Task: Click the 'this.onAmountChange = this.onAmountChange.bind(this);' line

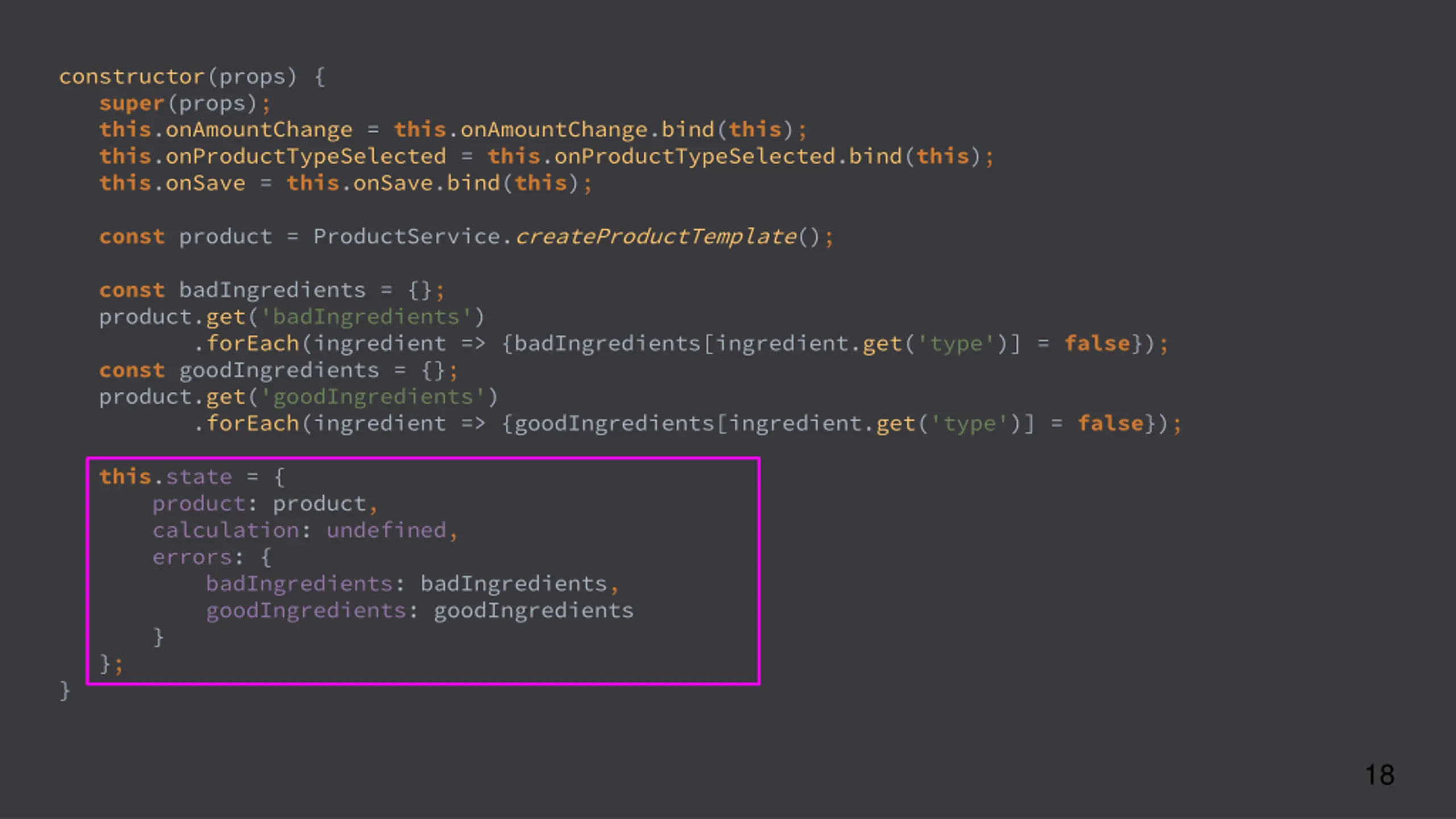Action: 453,130
